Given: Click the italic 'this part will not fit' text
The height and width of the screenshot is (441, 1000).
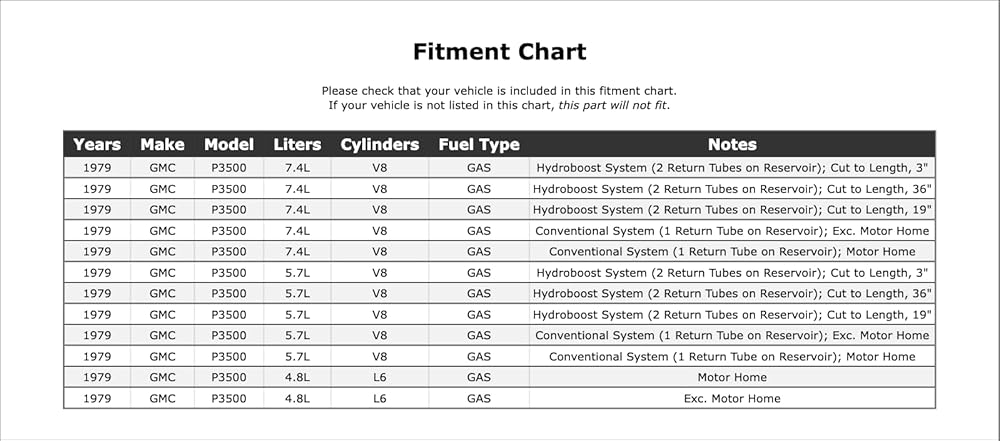Looking at the screenshot, I should (612, 105).
